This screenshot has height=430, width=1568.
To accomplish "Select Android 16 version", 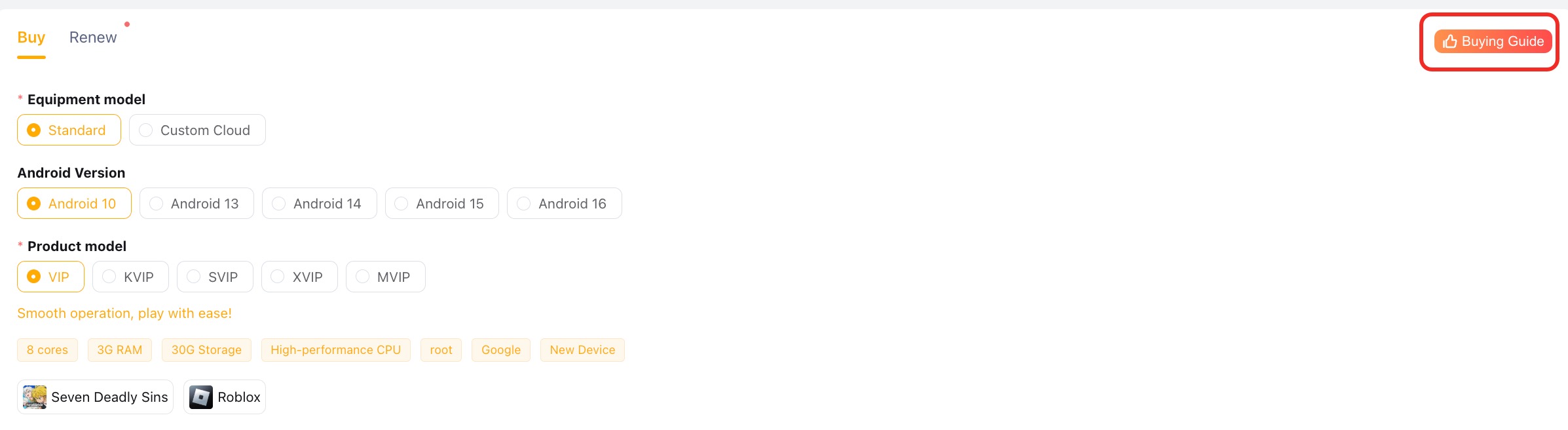I will click(564, 204).
